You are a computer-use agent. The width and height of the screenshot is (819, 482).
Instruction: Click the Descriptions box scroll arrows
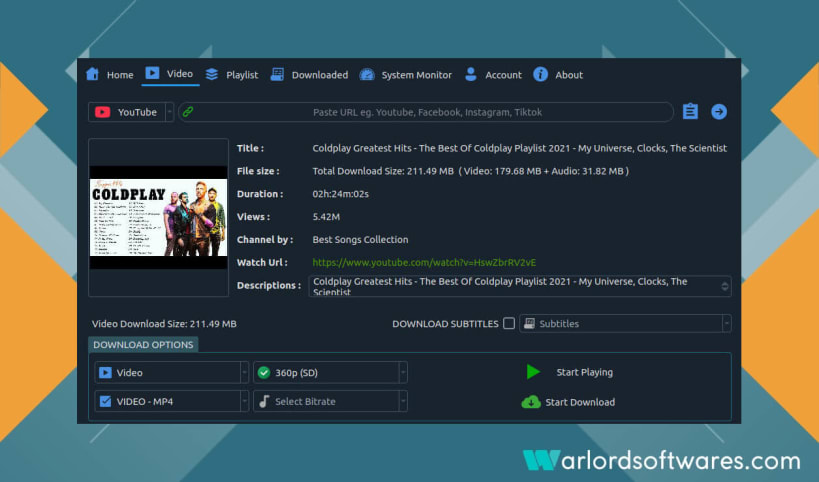[x=725, y=286]
